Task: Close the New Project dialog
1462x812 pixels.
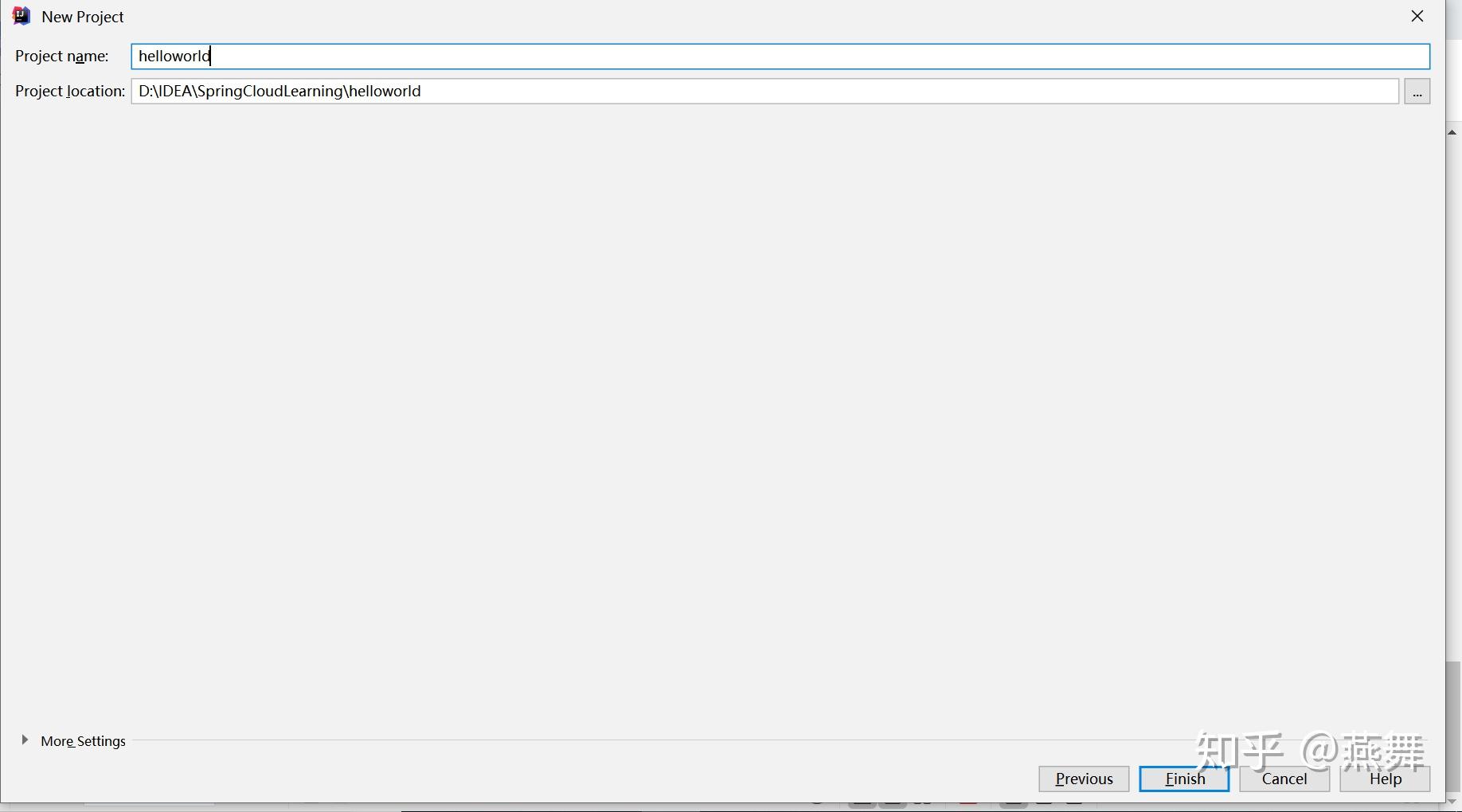Action: [1417, 16]
